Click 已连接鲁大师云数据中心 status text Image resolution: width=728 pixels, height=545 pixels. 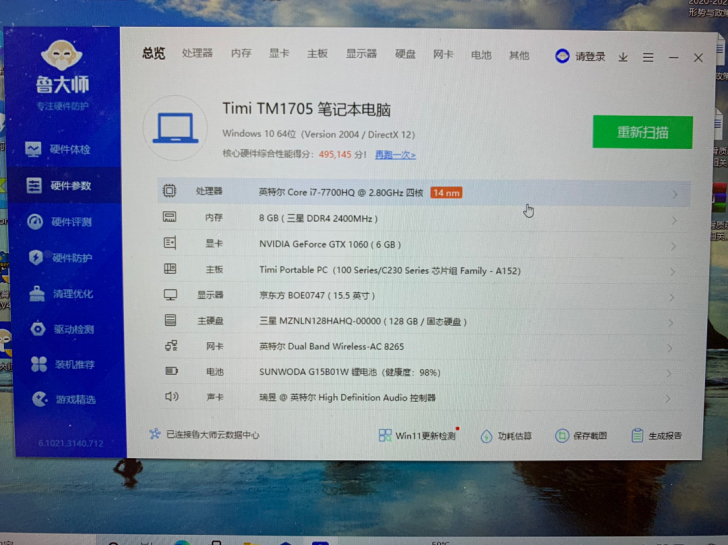(213, 435)
